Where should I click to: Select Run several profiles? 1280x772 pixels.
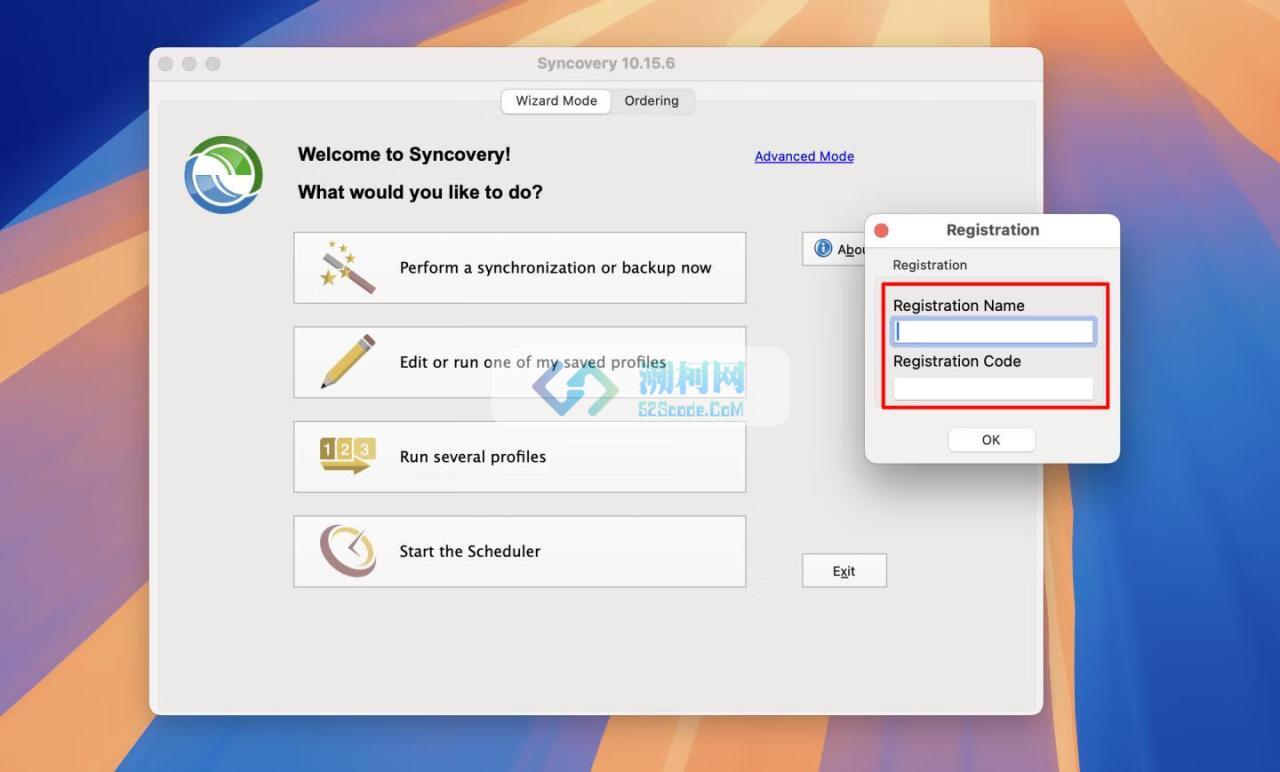pos(520,456)
